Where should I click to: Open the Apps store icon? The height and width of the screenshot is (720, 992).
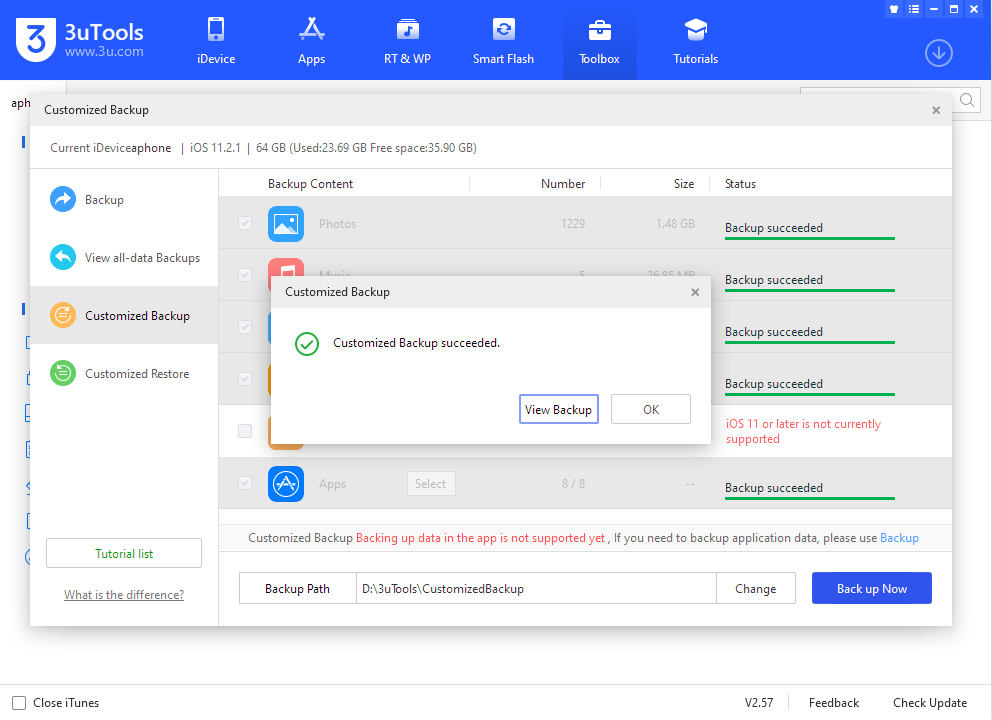(x=311, y=30)
